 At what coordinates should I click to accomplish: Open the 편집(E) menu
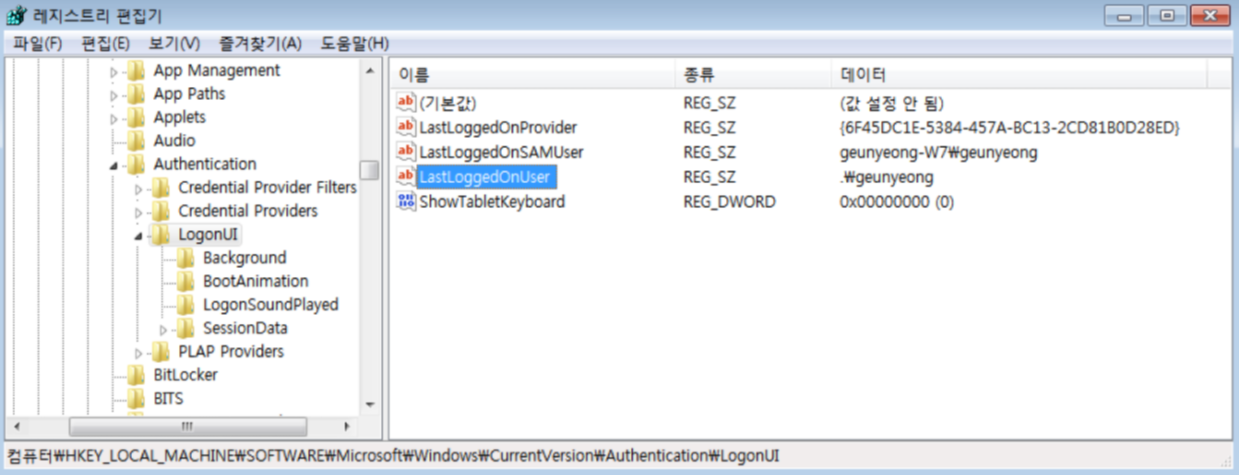105,44
